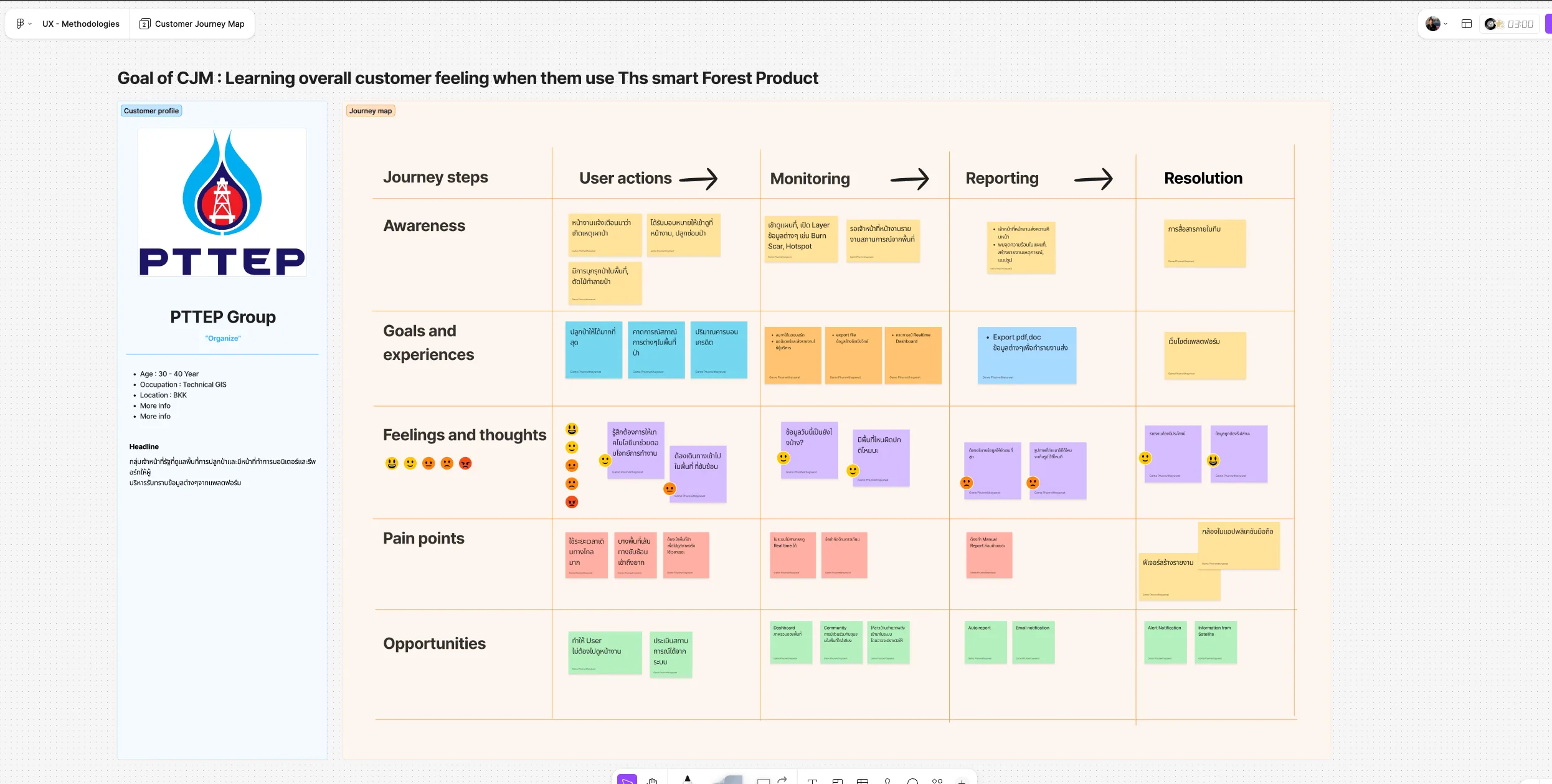Image resolution: width=1552 pixels, height=784 pixels.
Task: Click the PTTEP Group heading
Action: pyautogui.click(x=223, y=317)
